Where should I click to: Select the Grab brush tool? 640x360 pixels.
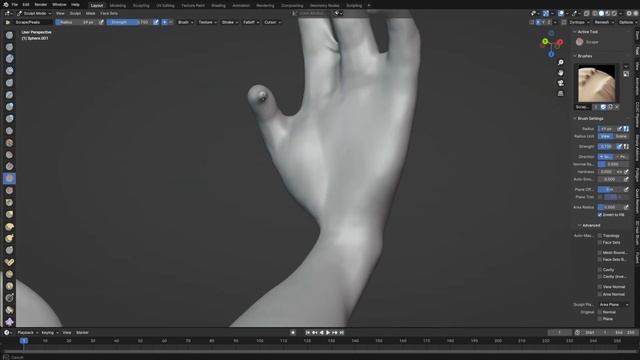click(x=9, y=214)
